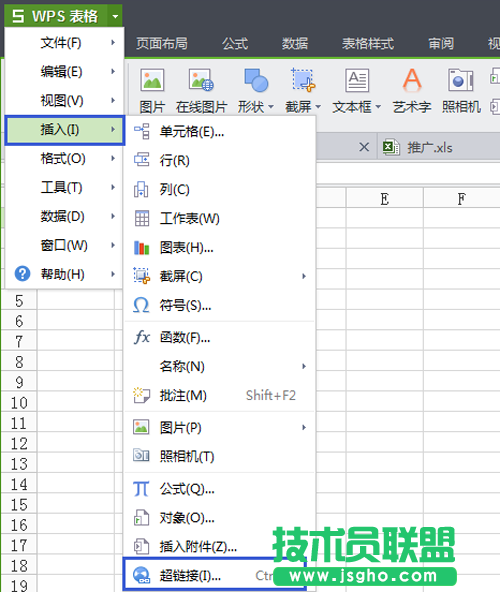
Task: Expand the 截屏(C) submenu arrow
Action: [304, 276]
